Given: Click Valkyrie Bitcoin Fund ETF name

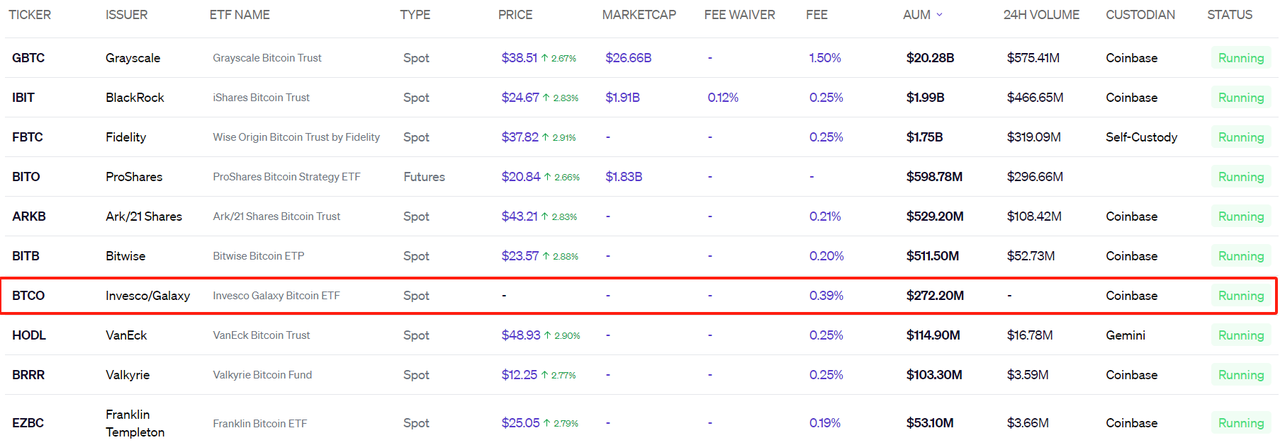Looking at the screenshot, I should click(x=262, y=375).
